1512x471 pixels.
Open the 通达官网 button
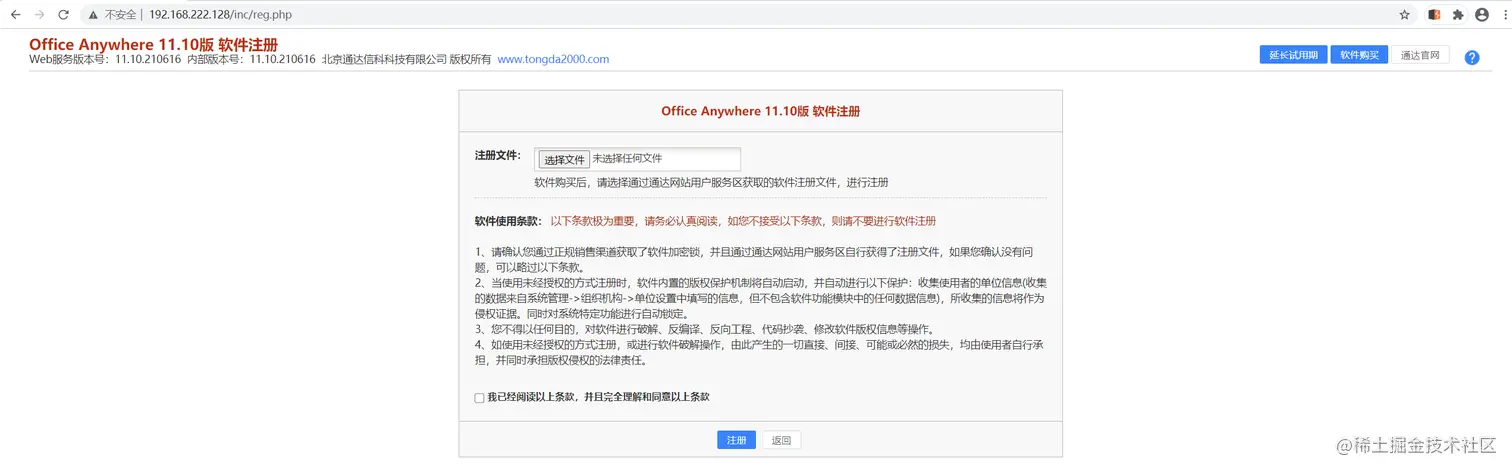coord(1420,55)
